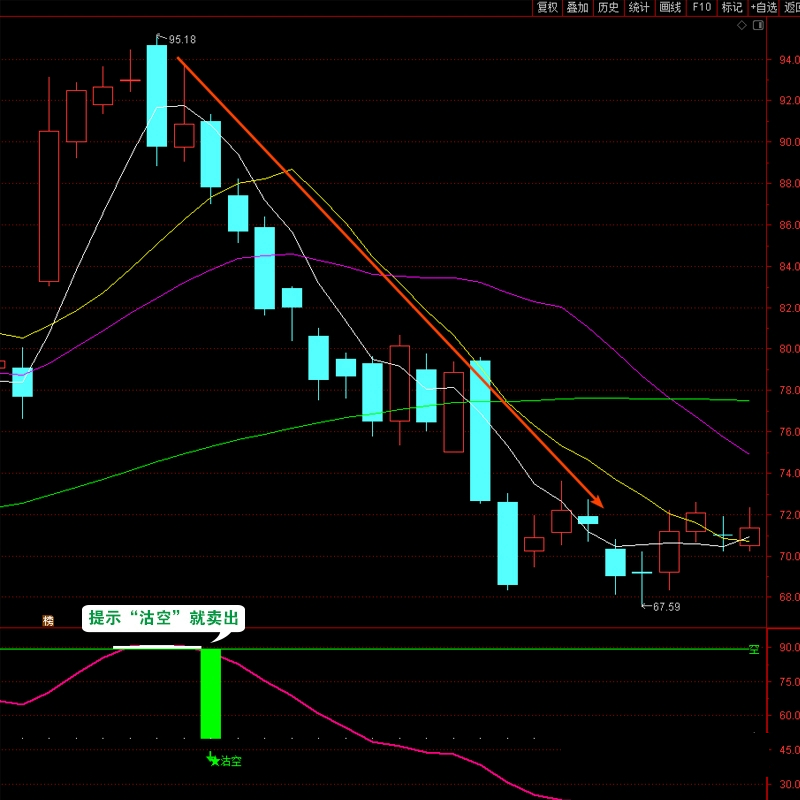The image size is (800, 800).
Task: Open the F10 company info
Action: pyautogui.click(x=702, y=8)
